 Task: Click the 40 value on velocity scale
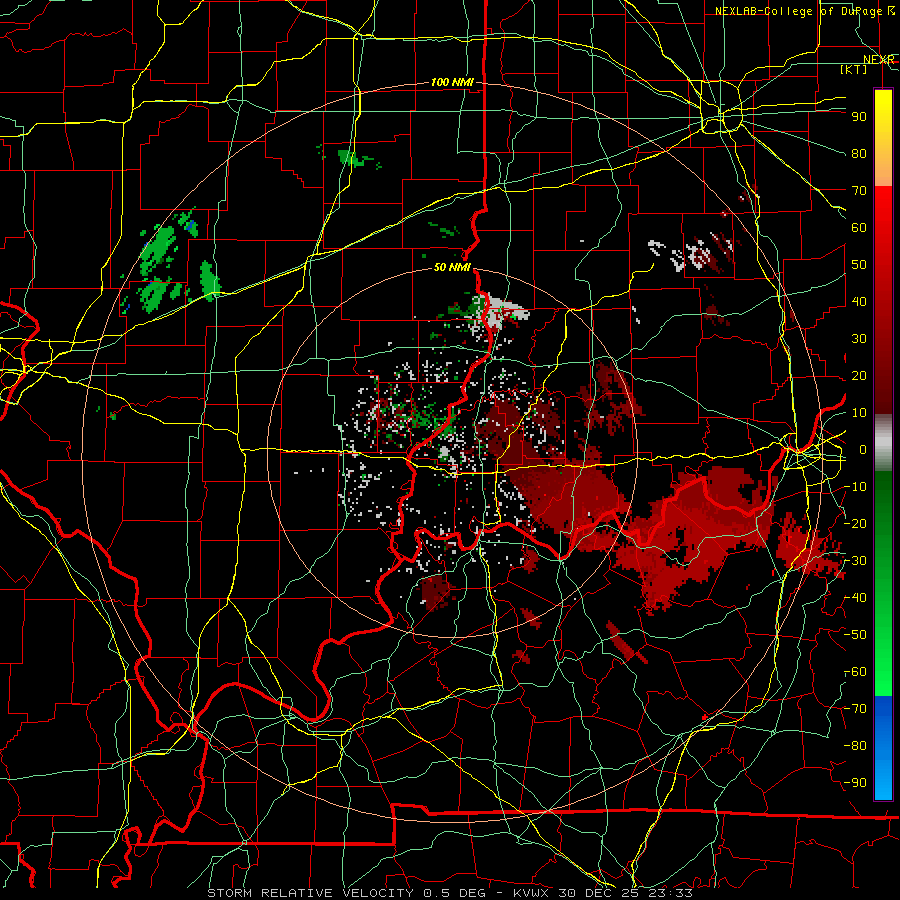[x=859, y=301]
